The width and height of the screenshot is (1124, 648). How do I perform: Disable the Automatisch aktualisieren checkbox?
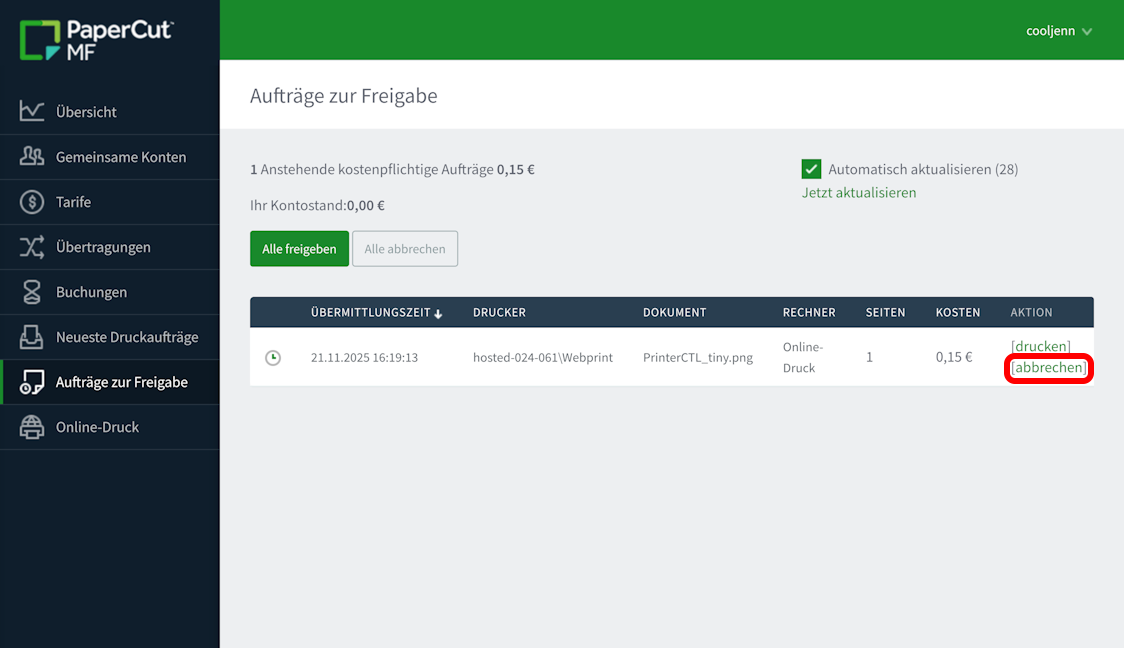(811, 169)
